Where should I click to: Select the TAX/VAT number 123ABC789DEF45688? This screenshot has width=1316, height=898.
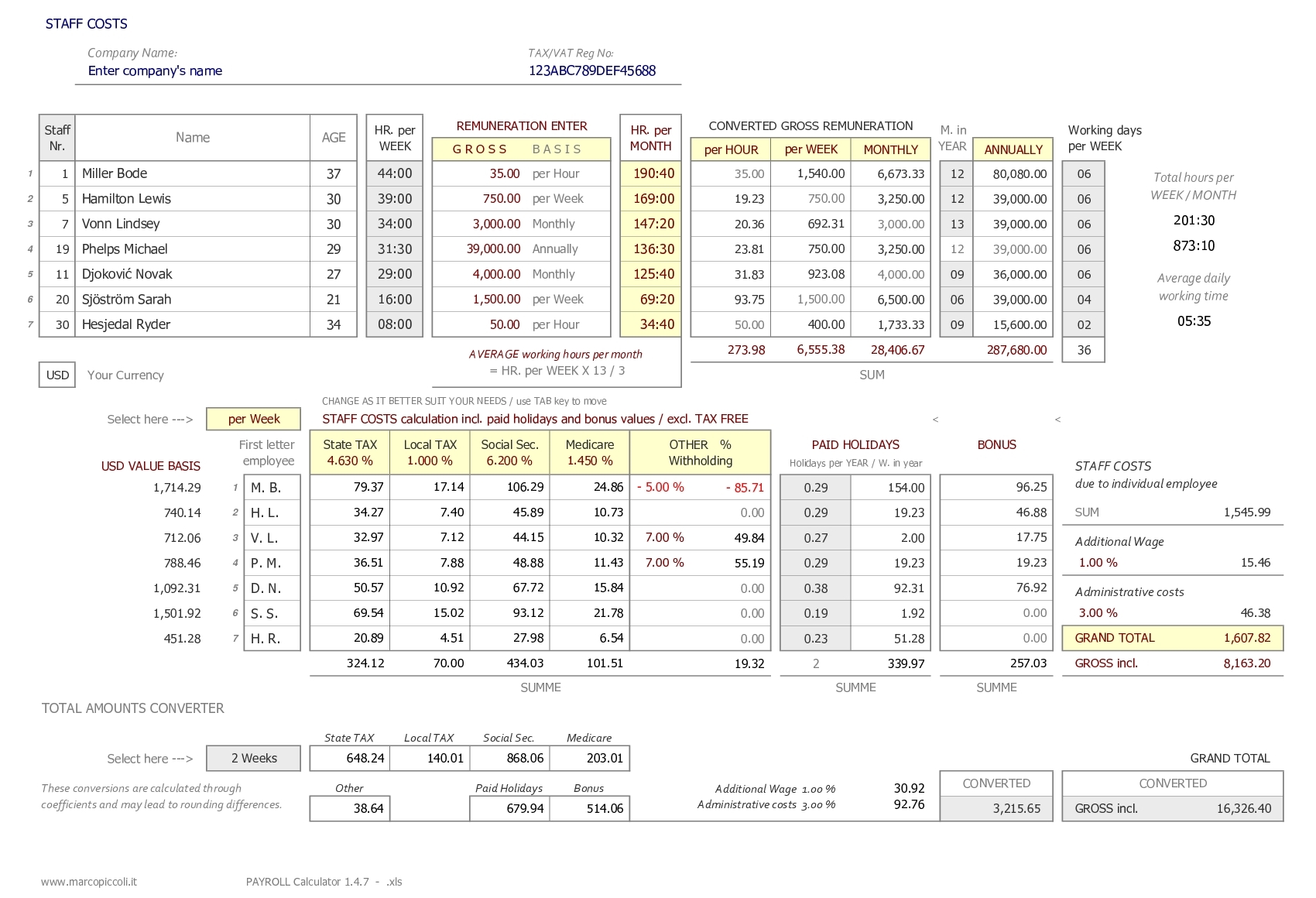[x=592, y=70]
